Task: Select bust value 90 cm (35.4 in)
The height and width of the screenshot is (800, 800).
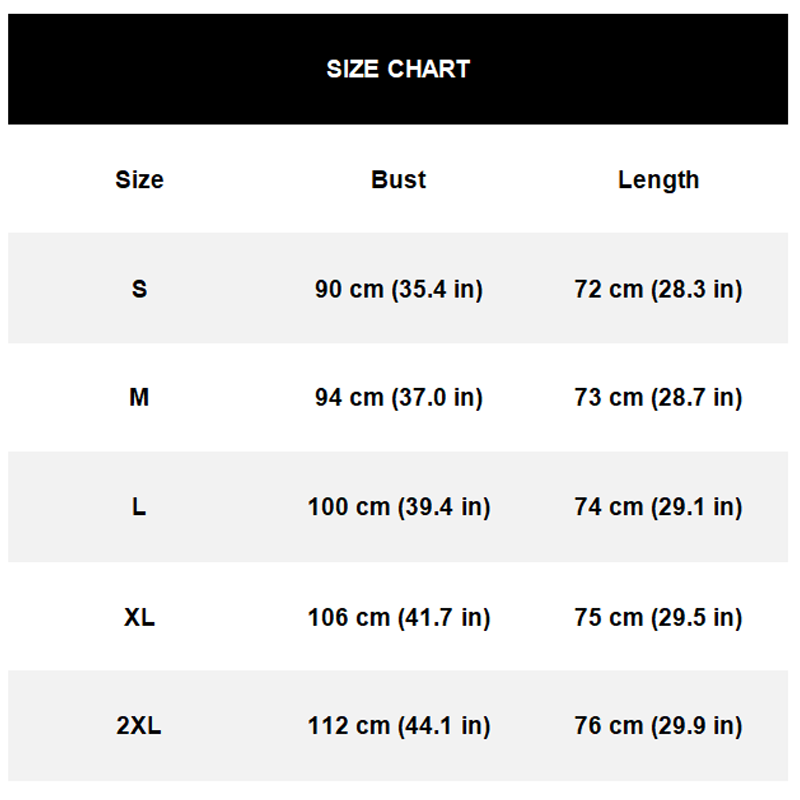Action: coord(398,289)
